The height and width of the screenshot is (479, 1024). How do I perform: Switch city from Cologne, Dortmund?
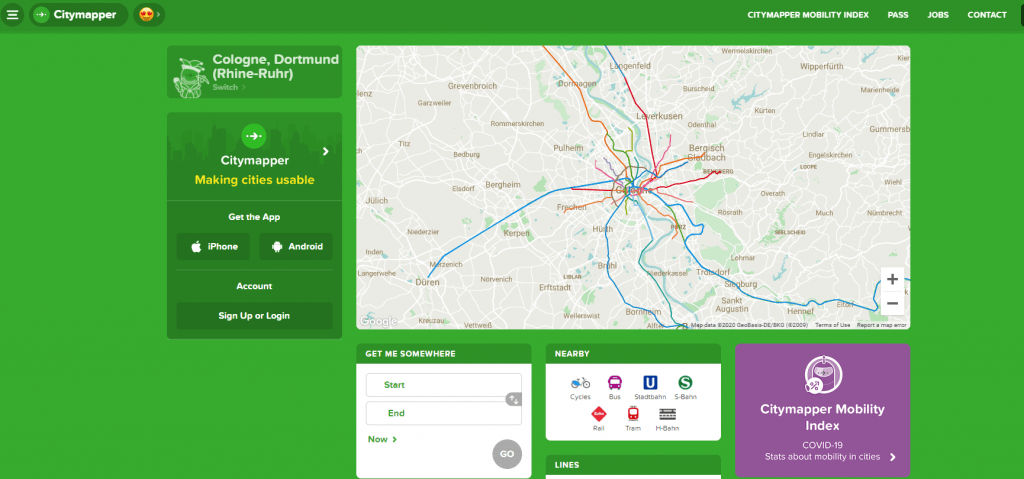[x=229, y=87]
